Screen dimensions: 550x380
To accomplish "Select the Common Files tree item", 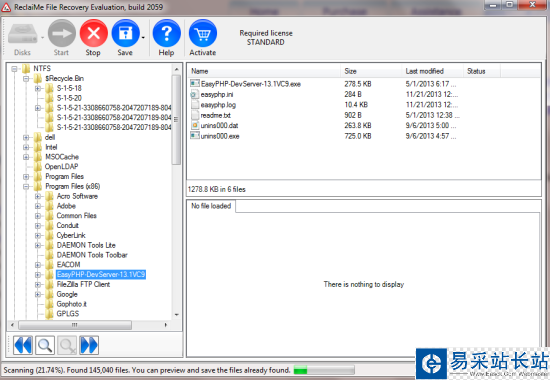I will (x=76, y=216).
